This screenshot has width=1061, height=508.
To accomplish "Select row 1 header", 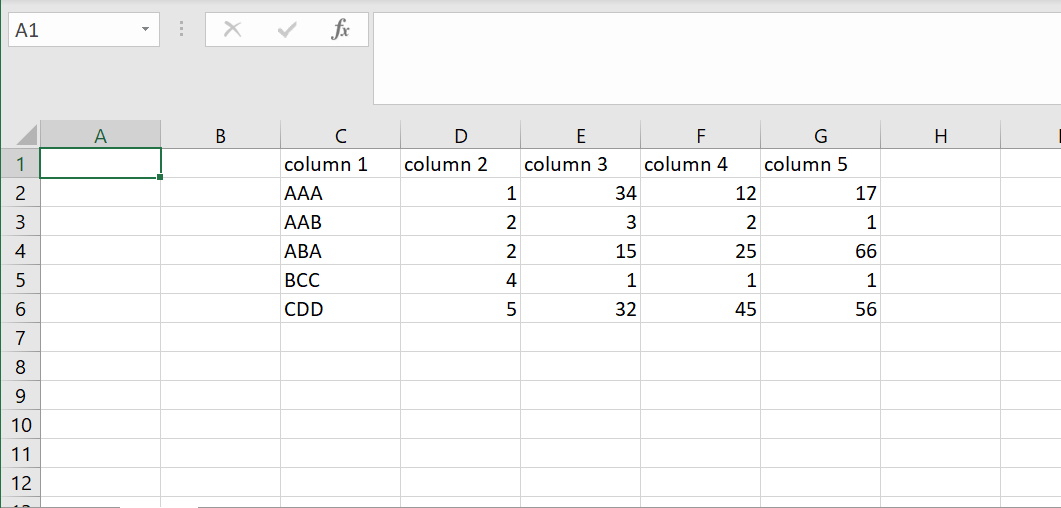I will click(x=20, y=164).
